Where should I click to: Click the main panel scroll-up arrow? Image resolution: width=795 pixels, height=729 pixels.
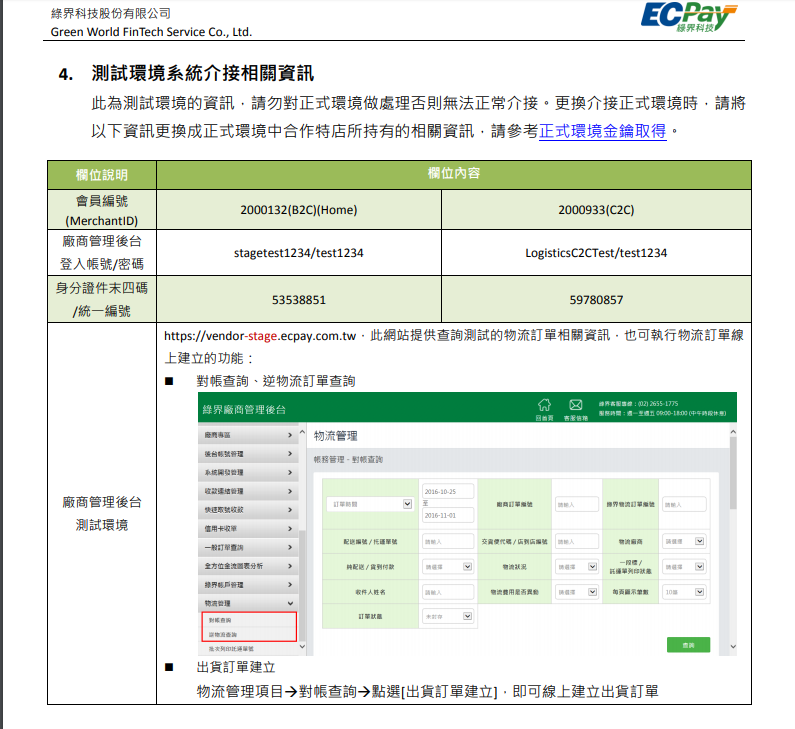pyautogui.click(x=733, y=432)
